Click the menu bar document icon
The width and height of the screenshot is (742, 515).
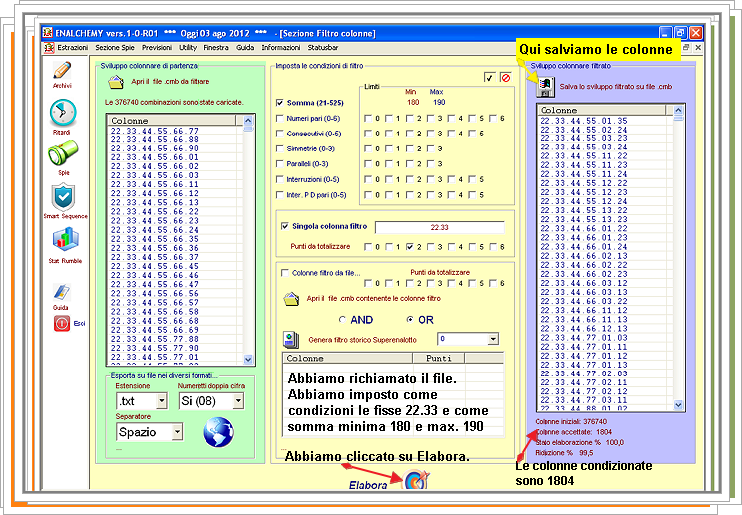pos(49,48)
